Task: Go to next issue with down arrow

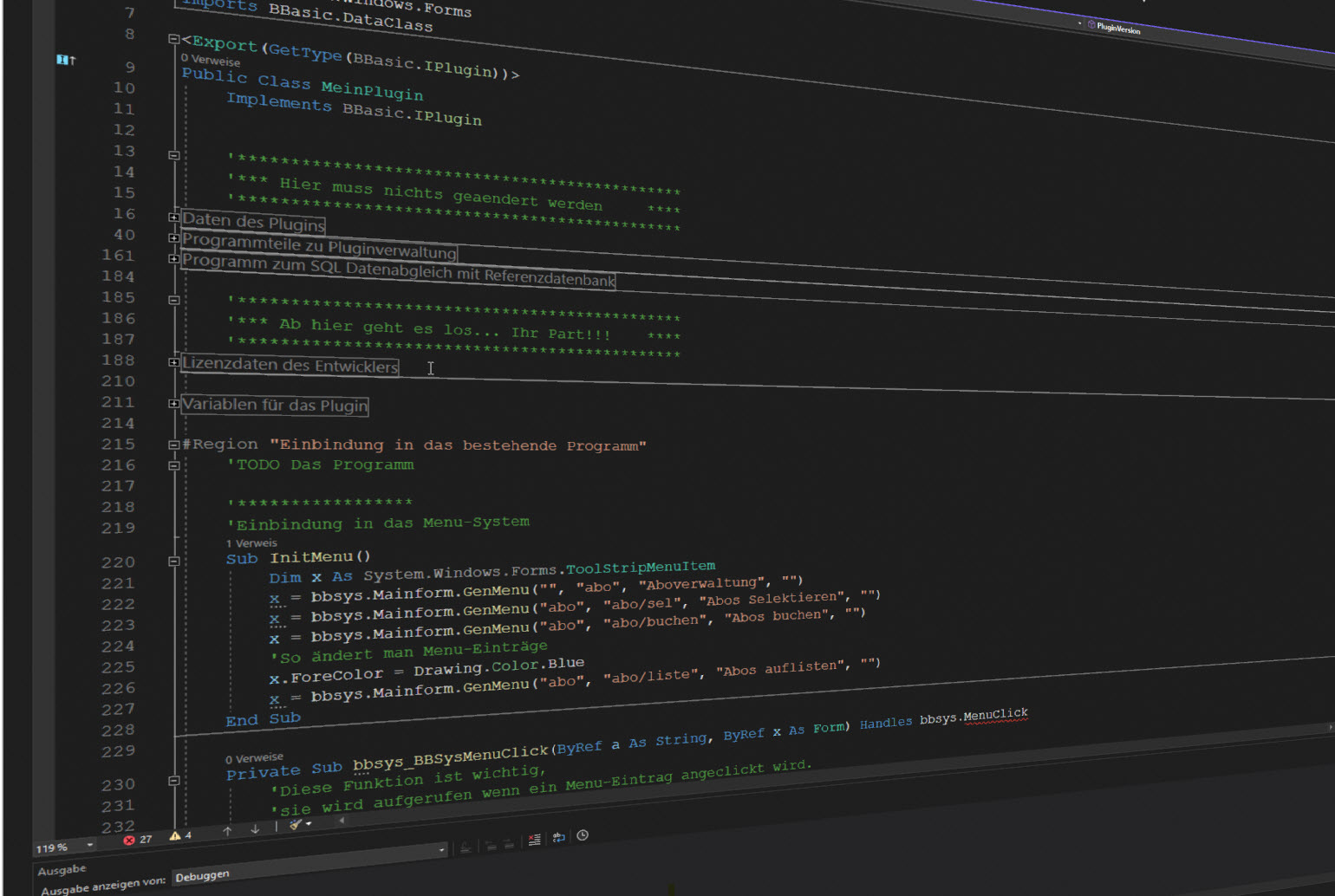Action: point(255,829)
